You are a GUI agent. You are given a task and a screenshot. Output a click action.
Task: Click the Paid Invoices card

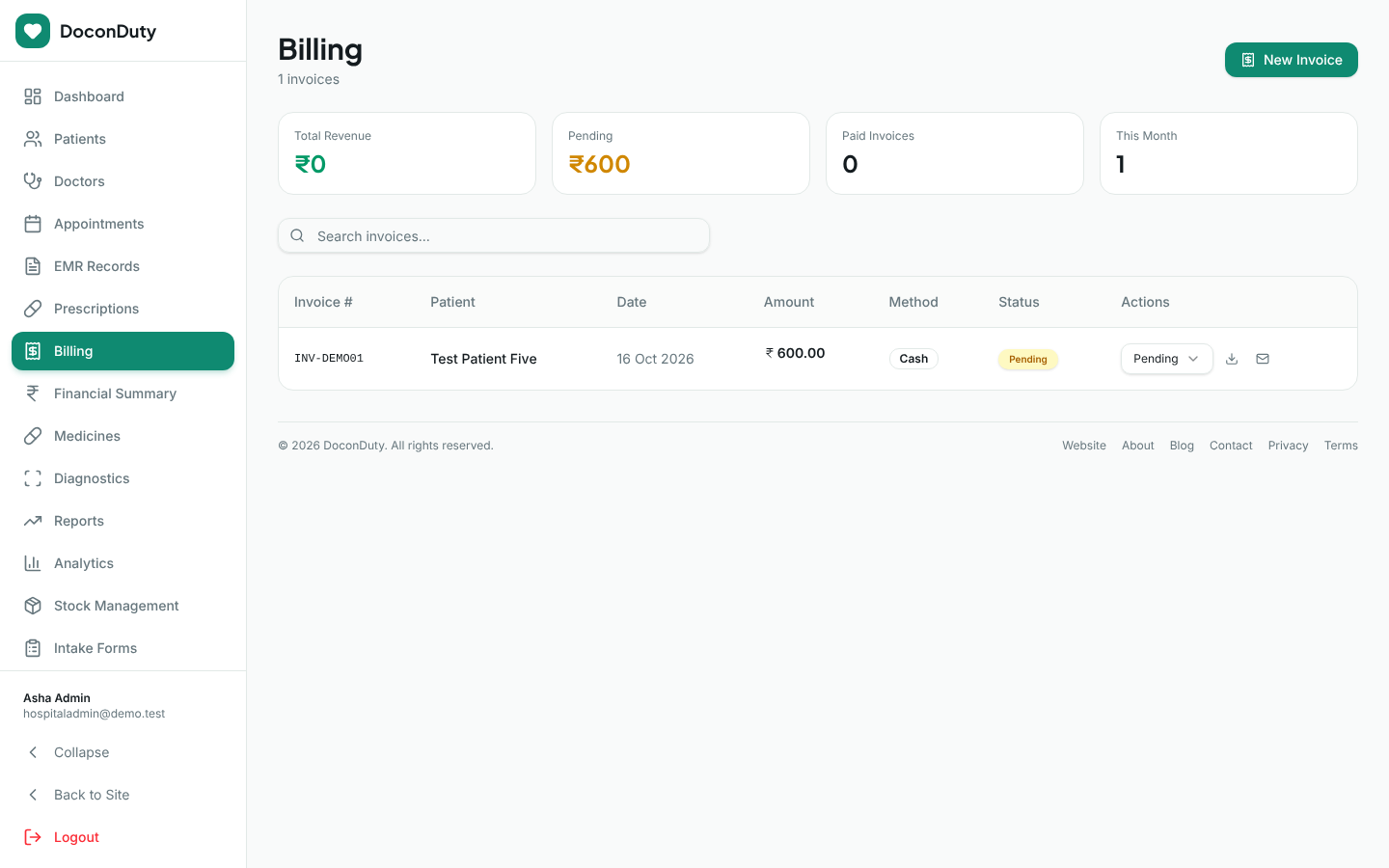(x=955, y=153)
